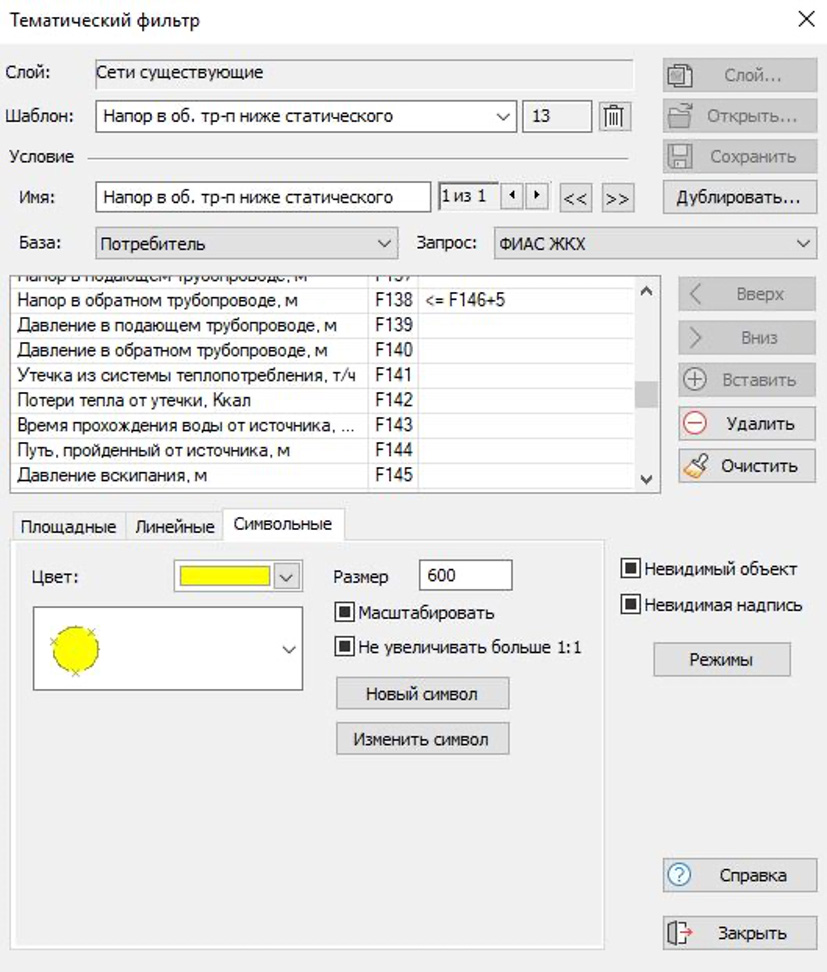Click the small right arrow condition stepper

coord(538,196)
